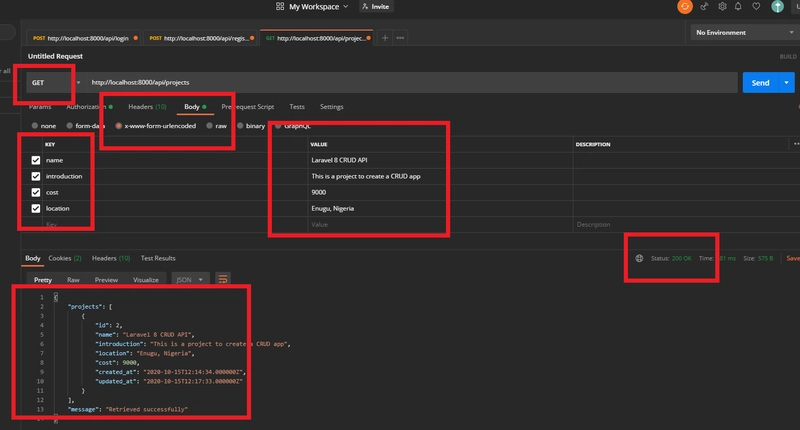This screenshot has height=430, width=800.
Task: Switch response view to Preview
Action: [106, 280]
